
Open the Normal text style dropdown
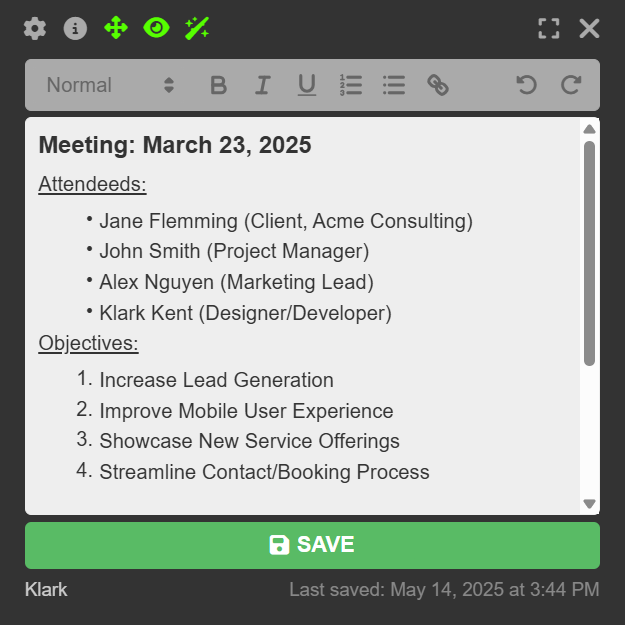click(x=110, y=85)
